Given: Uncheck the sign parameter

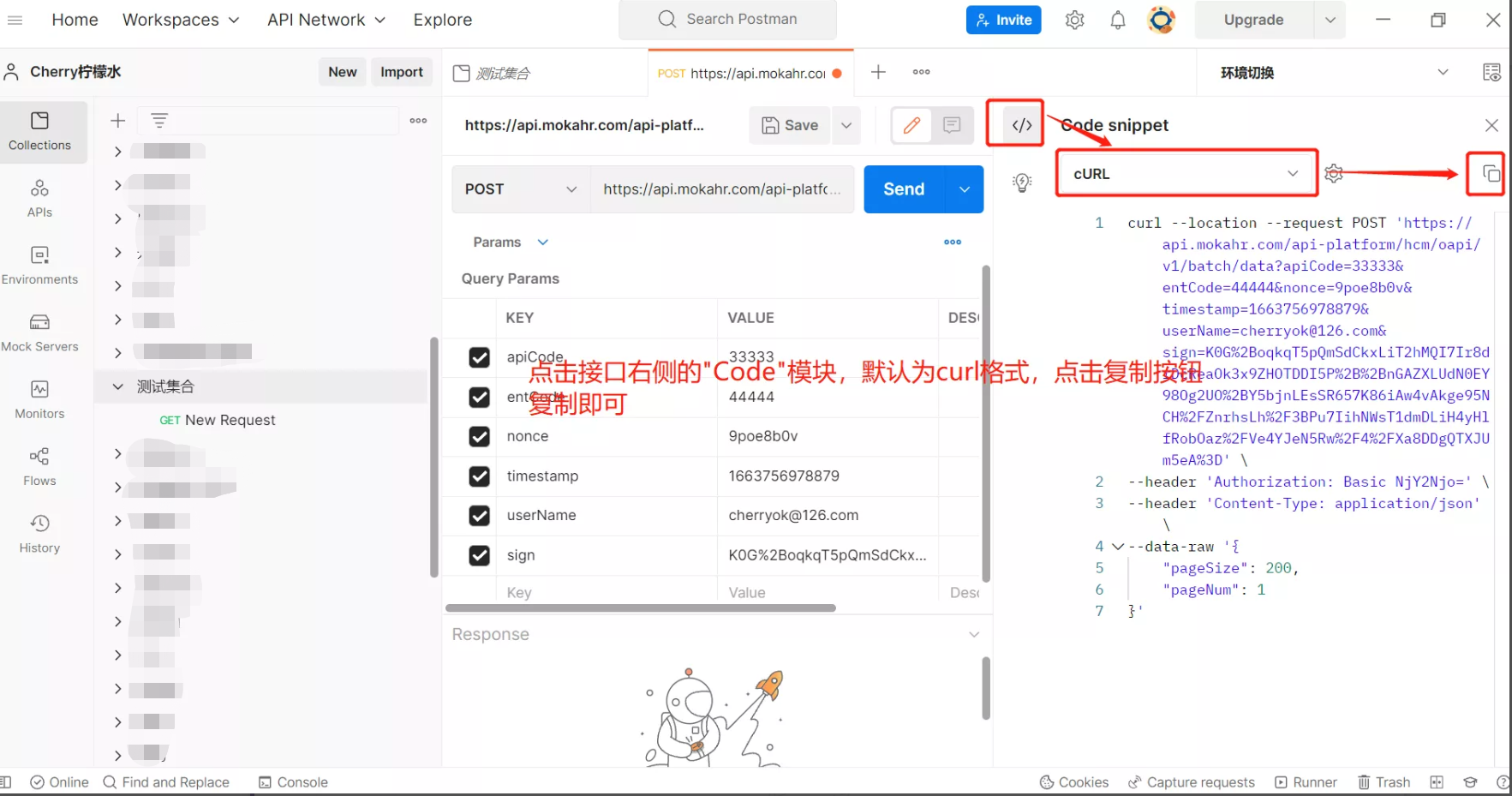Looking at the screenshot, I should click(x=480, y=555).
